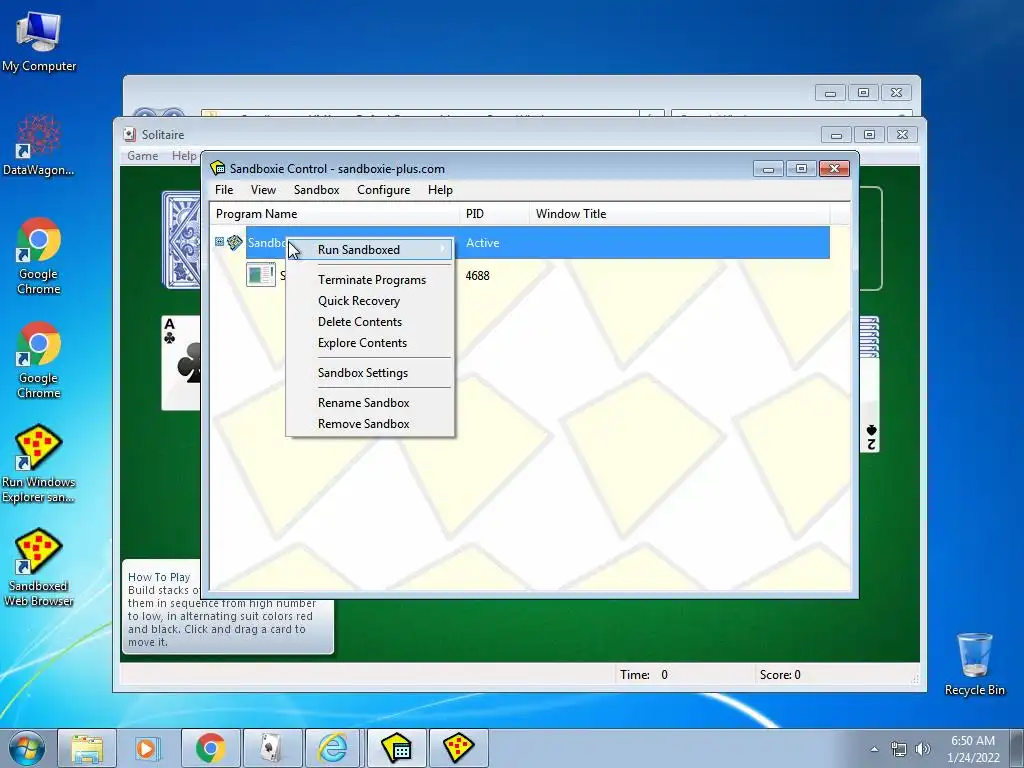The height and width of the screenshot is (768, 1024).
Task: Open Run Windows Explorer sandboxed shortcut
Action: (39, 464)
